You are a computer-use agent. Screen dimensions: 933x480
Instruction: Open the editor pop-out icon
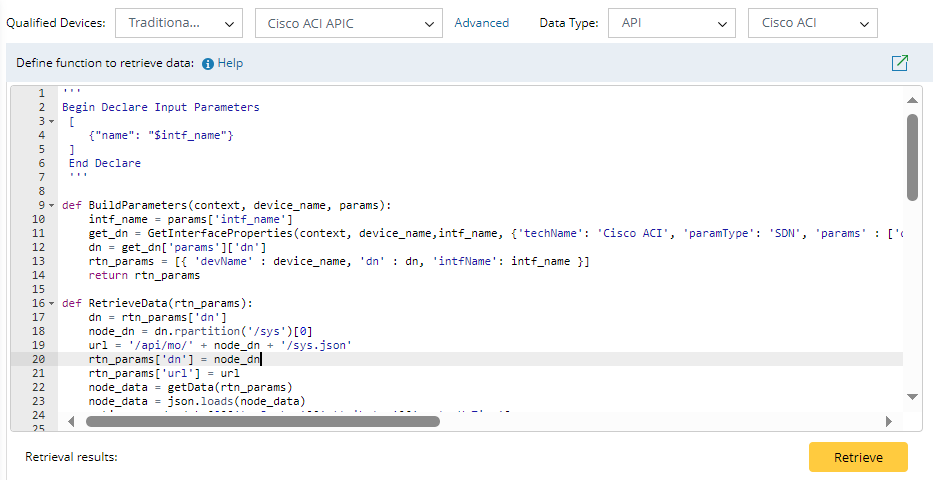[899, 63]
